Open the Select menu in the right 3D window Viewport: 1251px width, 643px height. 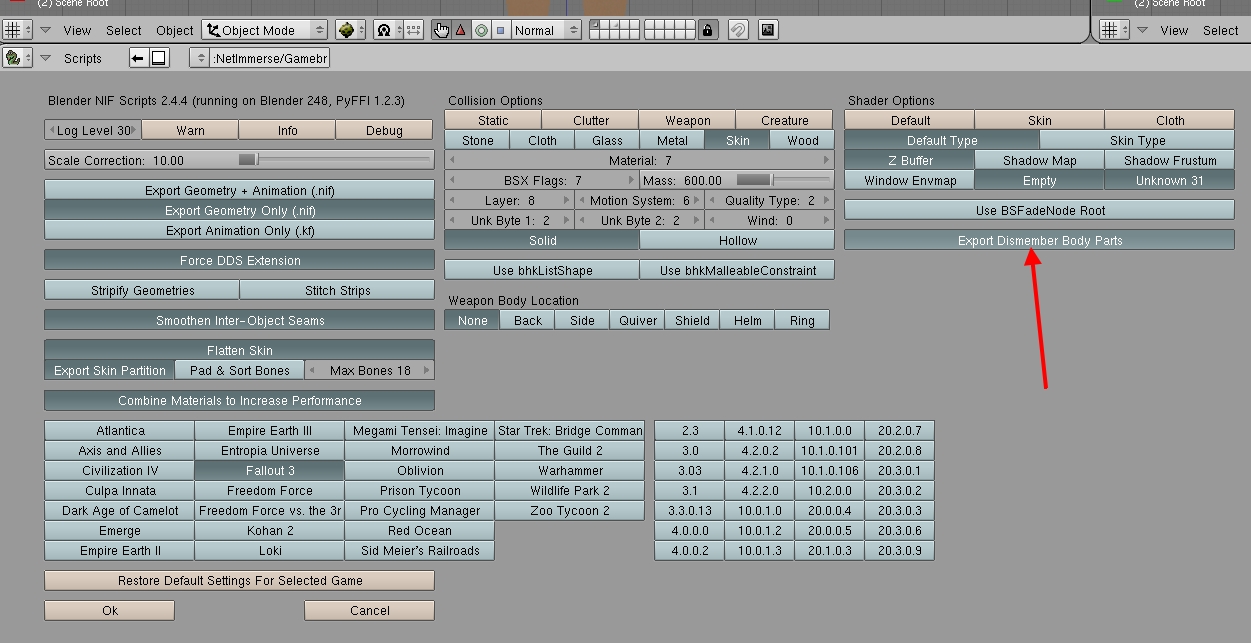pyautogui.click(x=1220, y=30)
